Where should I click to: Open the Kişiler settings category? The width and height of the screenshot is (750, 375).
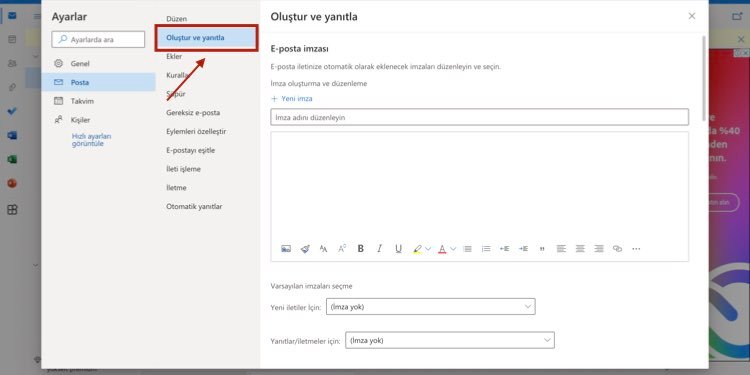(98, 120)
